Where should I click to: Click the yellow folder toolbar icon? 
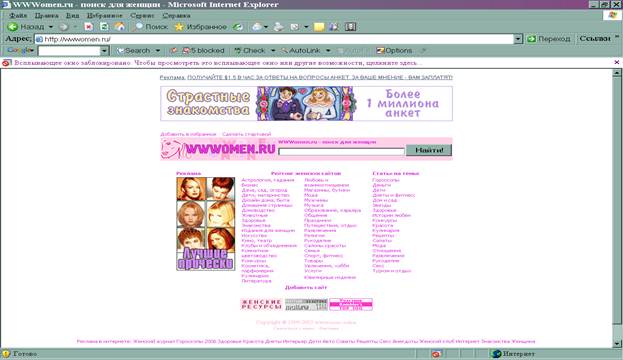pos(319,27)
